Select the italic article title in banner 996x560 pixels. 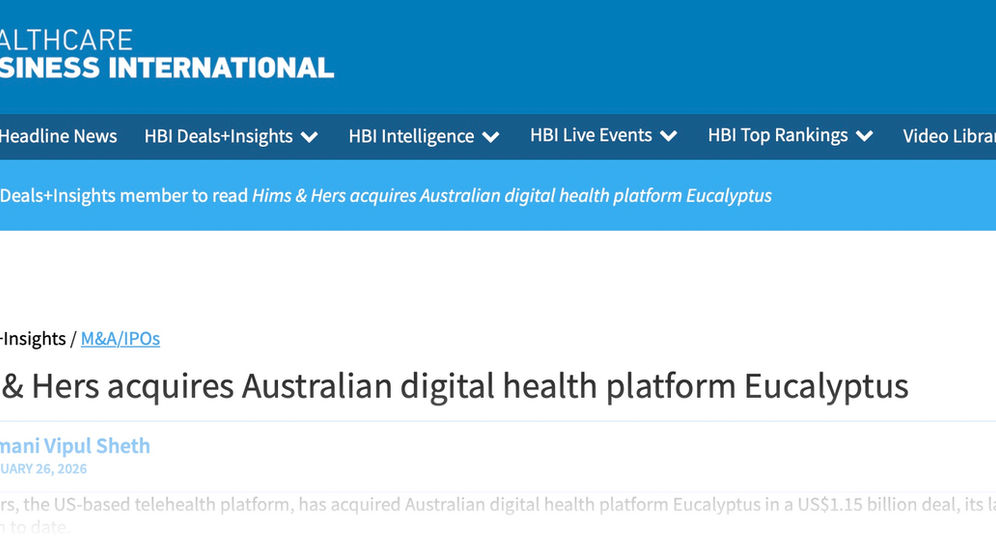click(x=512, y=196)
